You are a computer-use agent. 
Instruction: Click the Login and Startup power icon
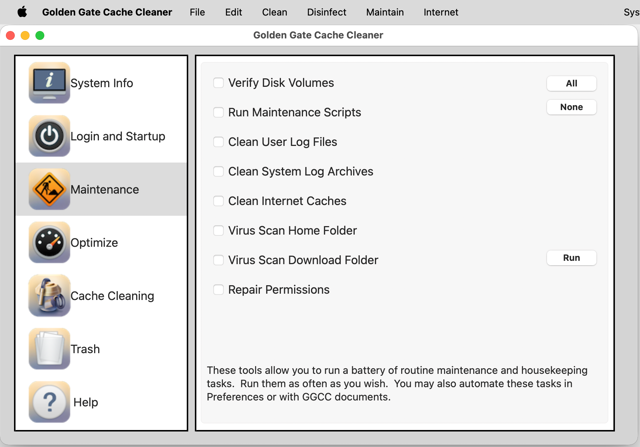49,136
